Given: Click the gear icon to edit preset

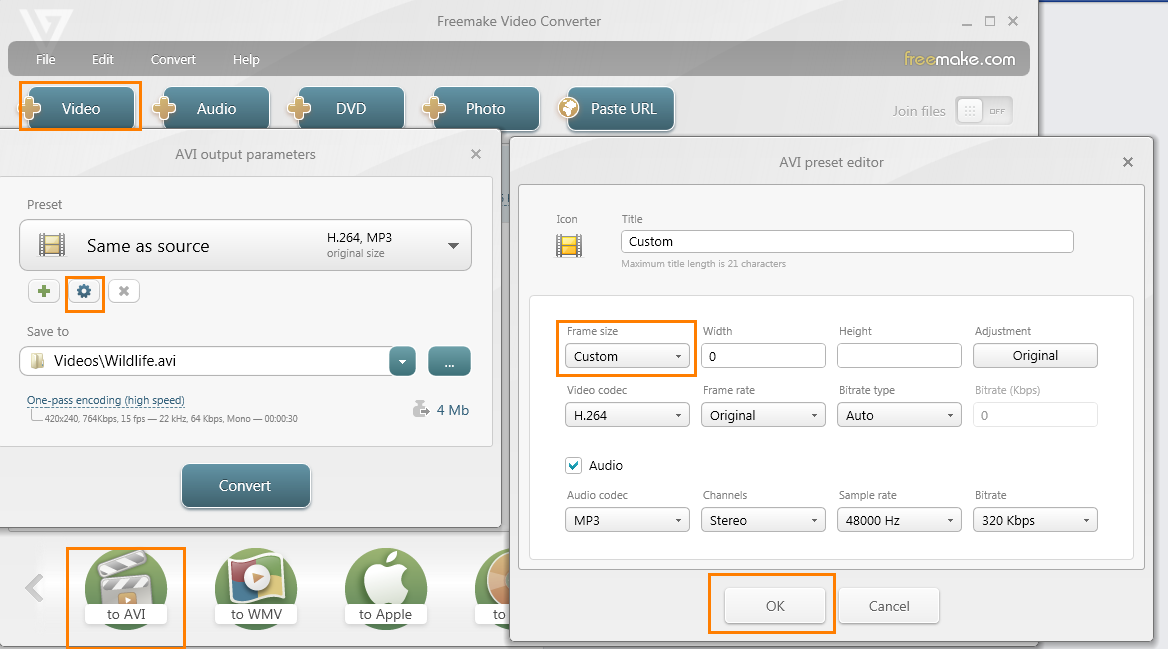Looking at the screenshot, I should (84, 291).
